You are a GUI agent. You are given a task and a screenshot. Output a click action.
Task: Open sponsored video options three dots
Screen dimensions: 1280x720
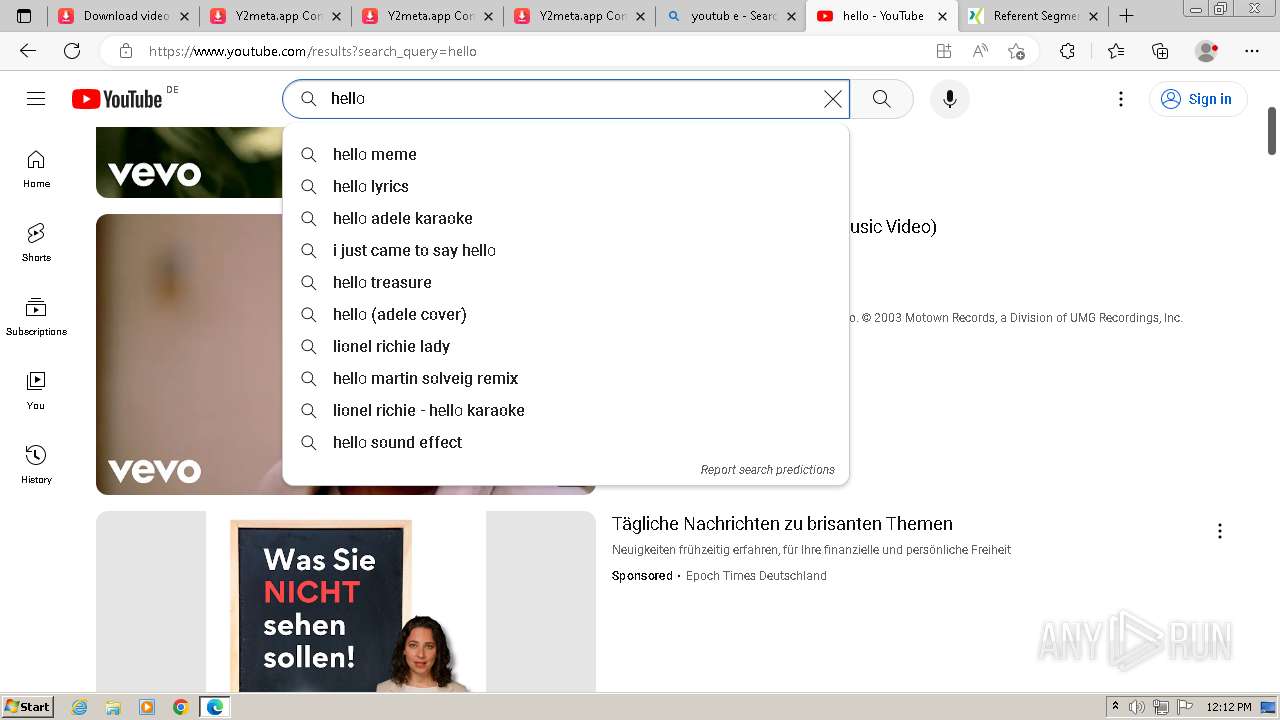(x=1219, y=531)
